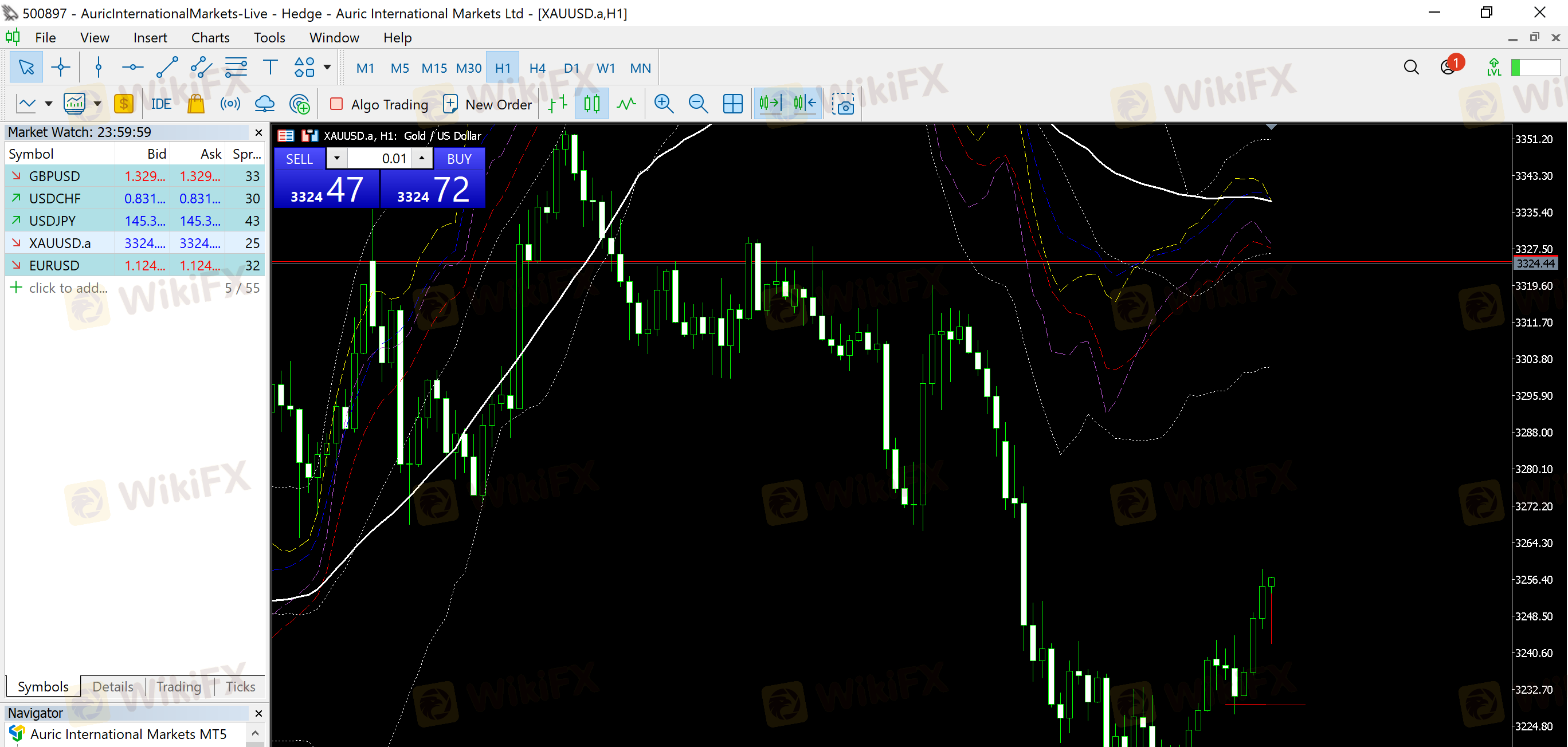
Task: Select the Crosshair tool
Action: (x=60, y=68)
